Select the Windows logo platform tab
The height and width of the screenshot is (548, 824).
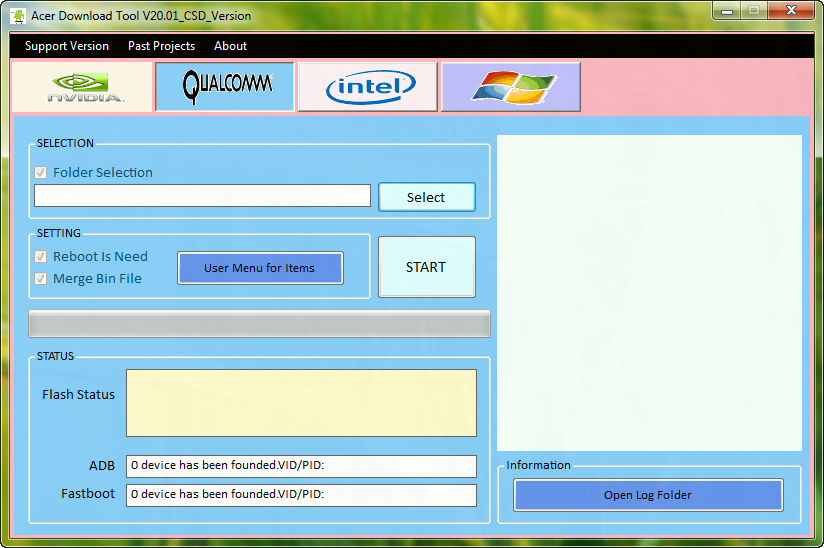coord(511,87)
